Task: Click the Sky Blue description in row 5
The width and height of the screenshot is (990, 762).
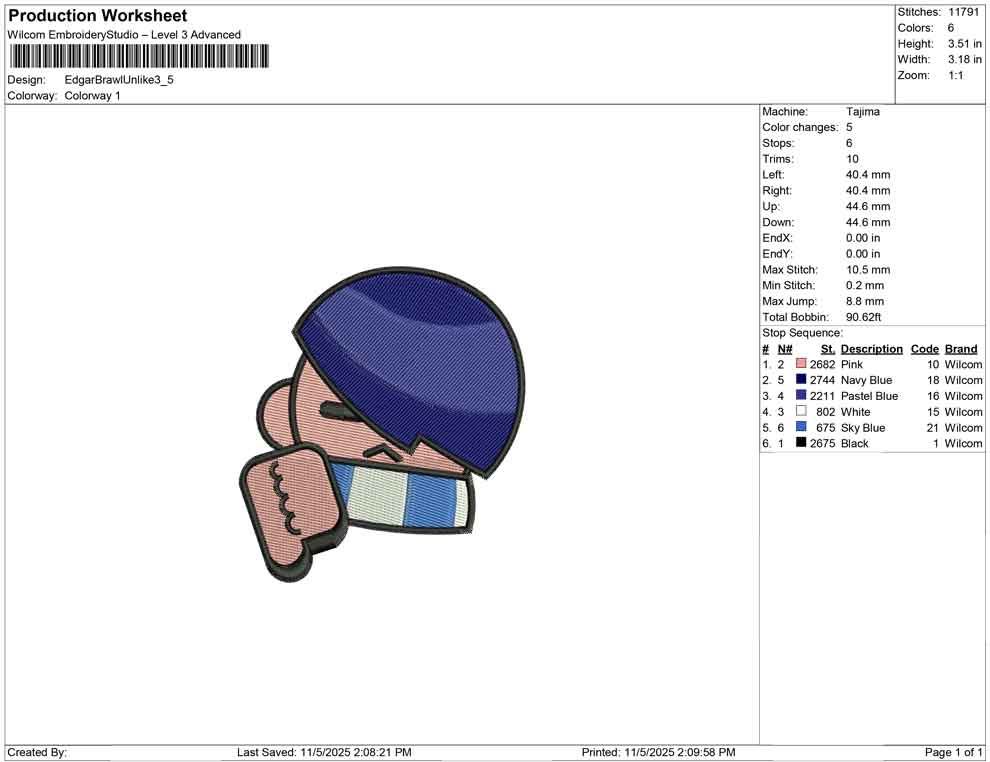Action: (x=863, y=427)
